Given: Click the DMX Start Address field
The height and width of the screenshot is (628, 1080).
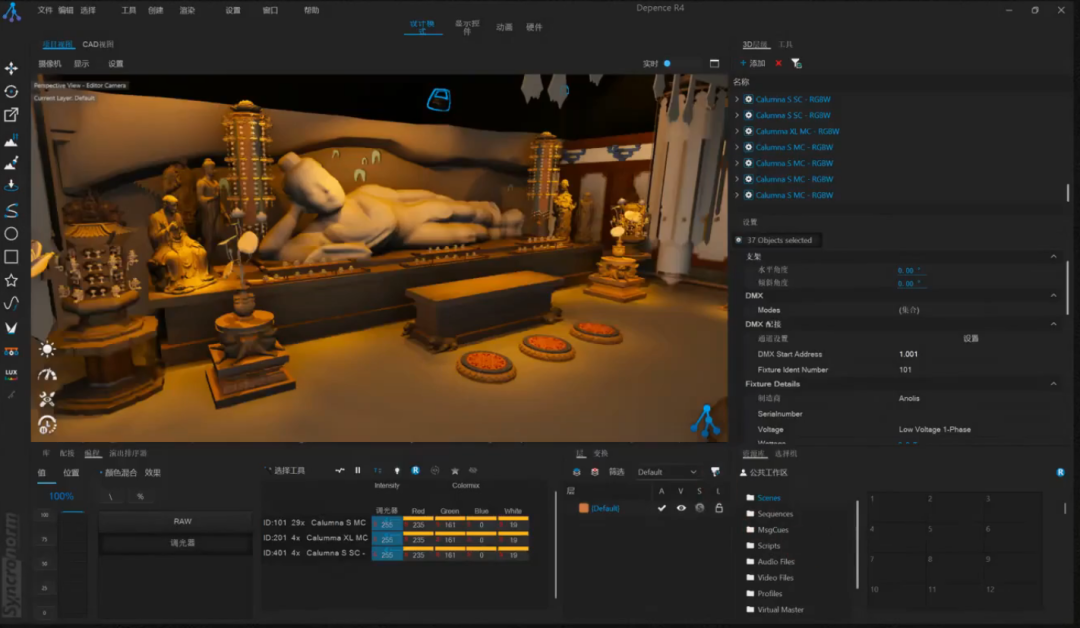Looking at the screenshot, I should pos(908,354).
